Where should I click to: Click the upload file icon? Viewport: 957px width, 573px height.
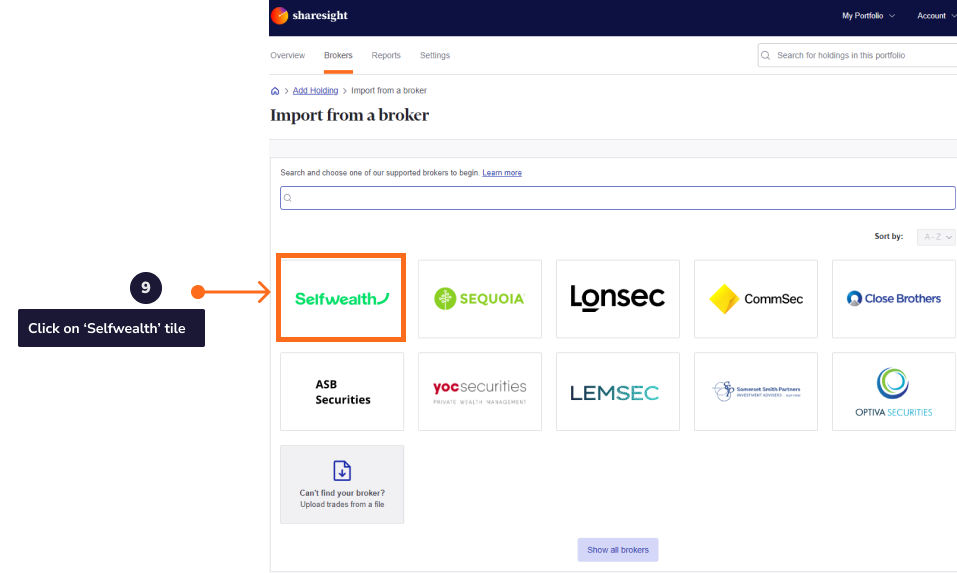click(x=342, y=471)
